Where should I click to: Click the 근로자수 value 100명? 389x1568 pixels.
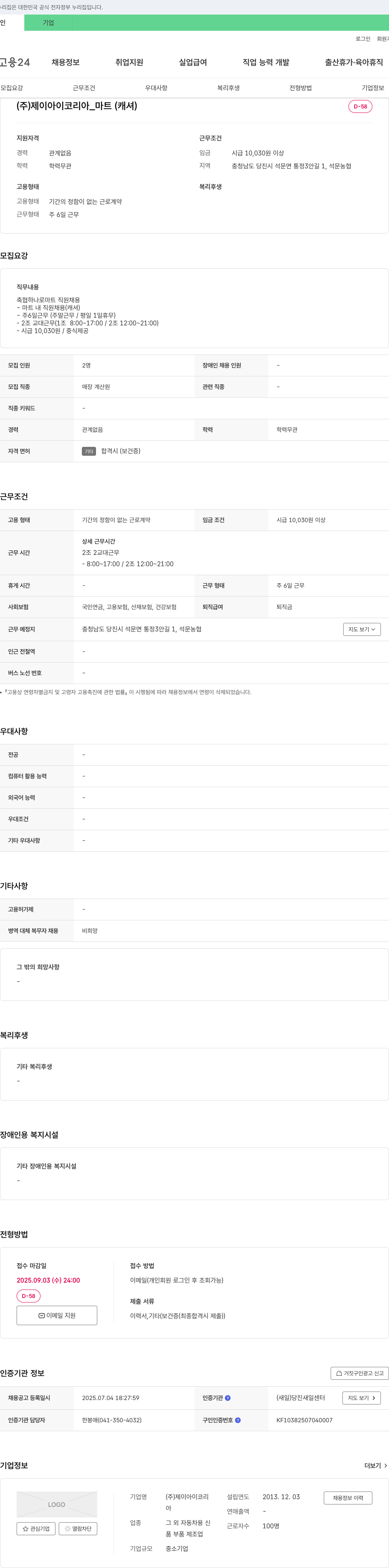tap(271, 1526)
